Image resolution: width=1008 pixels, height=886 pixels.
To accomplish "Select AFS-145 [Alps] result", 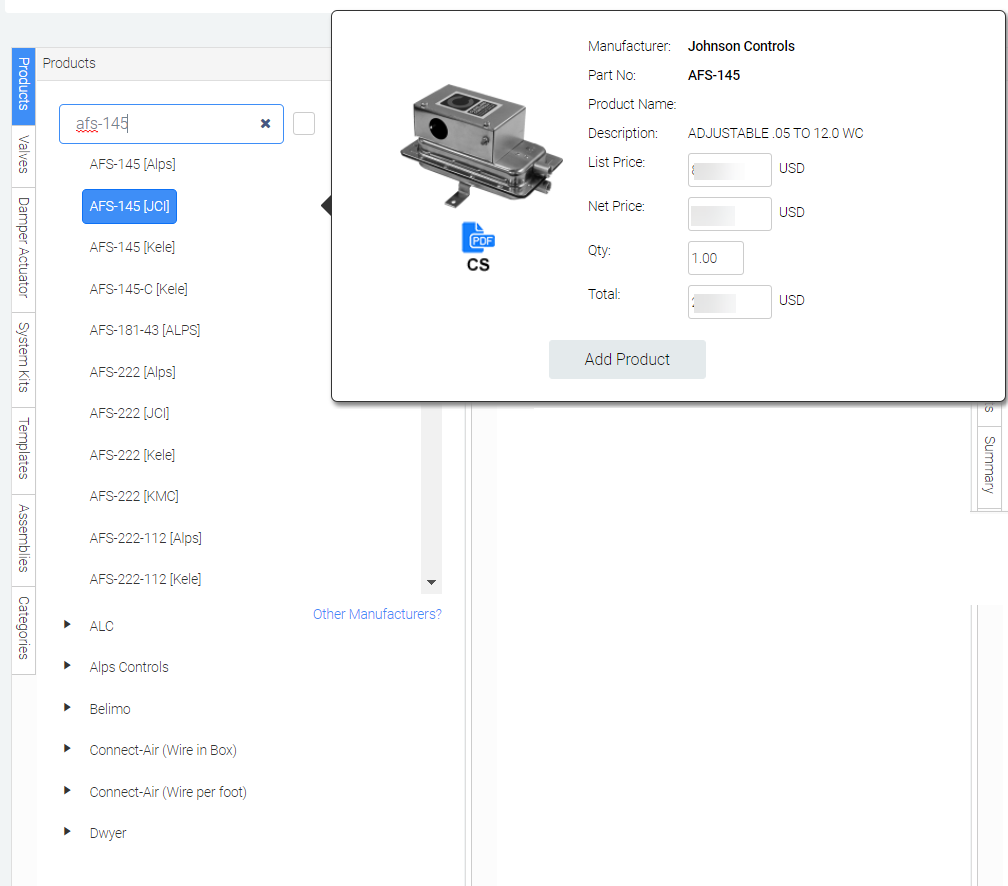I will point(132,164).
